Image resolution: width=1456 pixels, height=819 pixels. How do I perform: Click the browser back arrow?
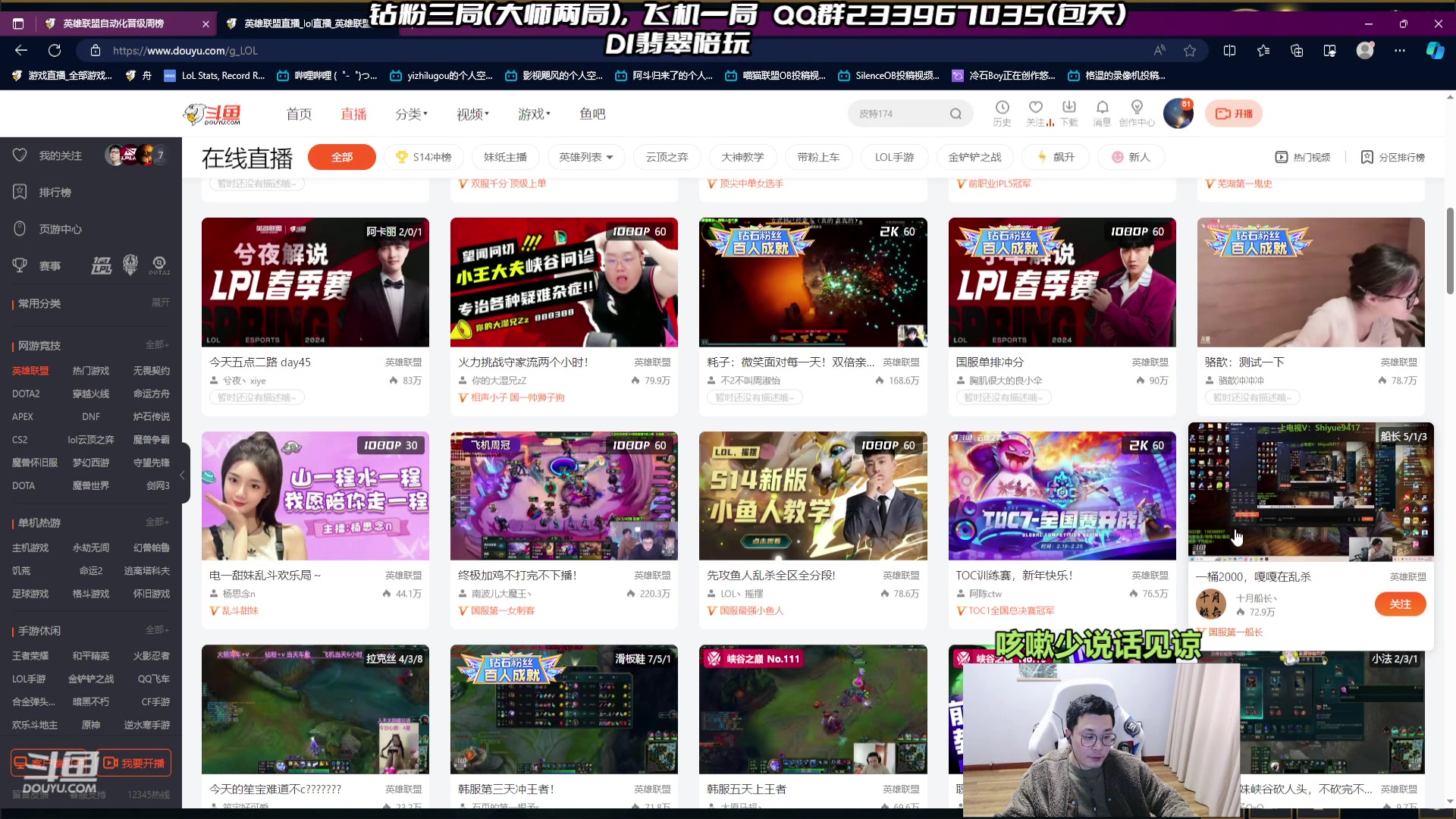21,50
